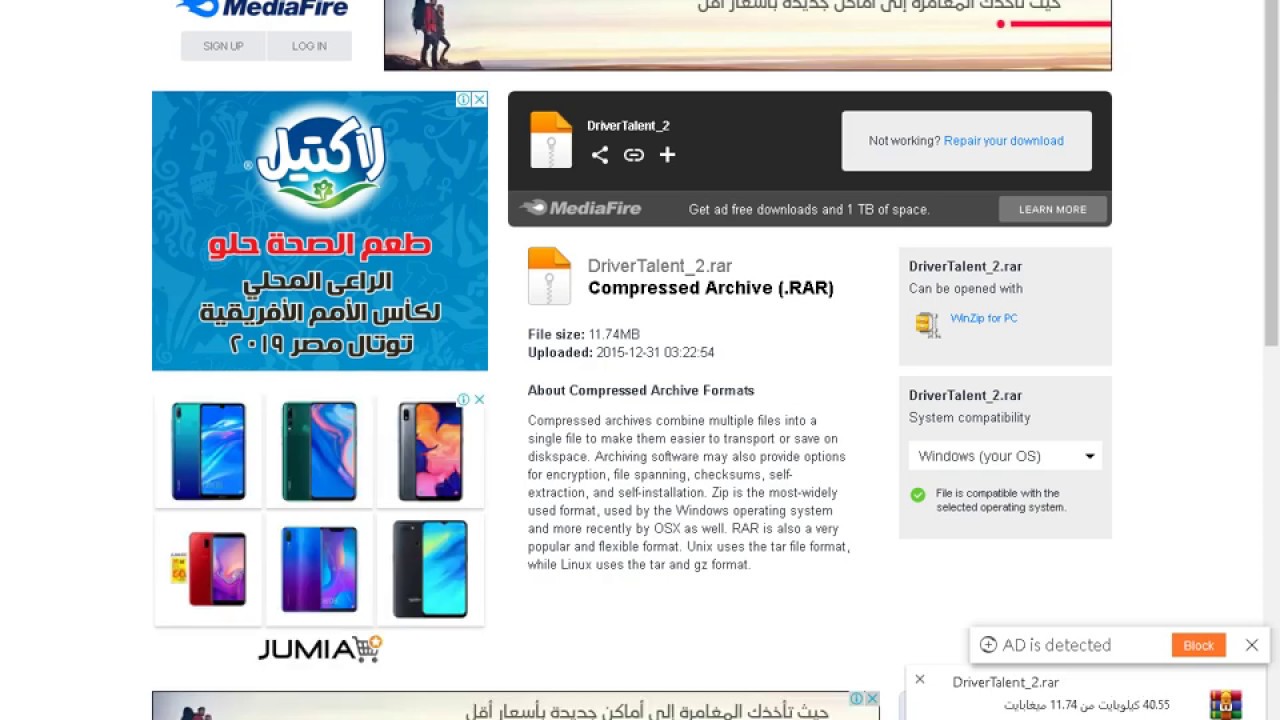Click the Can be opened with label
The width and height of the screenshot is (1280, 720).
[965, 288]
